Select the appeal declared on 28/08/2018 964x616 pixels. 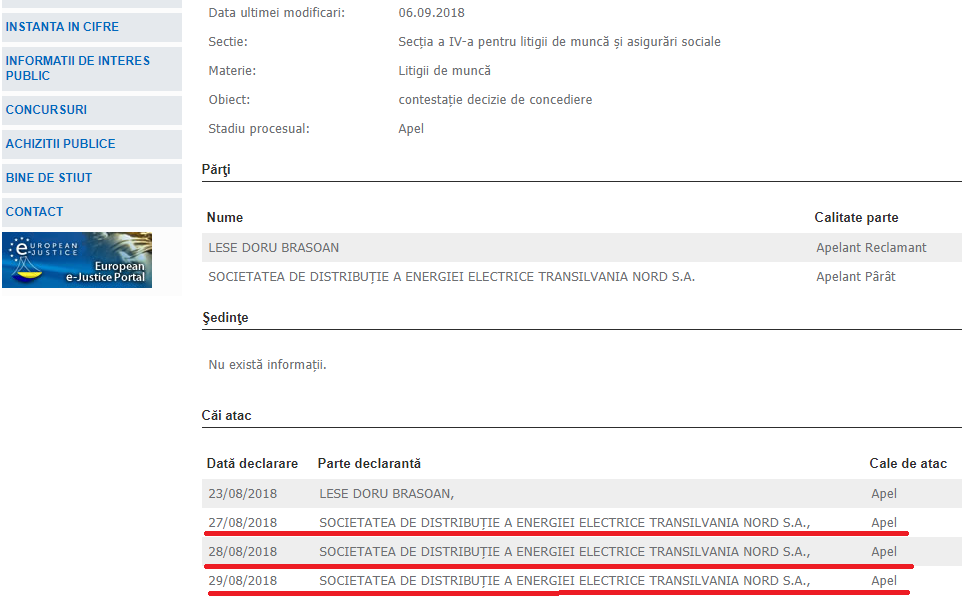[242, 551]
